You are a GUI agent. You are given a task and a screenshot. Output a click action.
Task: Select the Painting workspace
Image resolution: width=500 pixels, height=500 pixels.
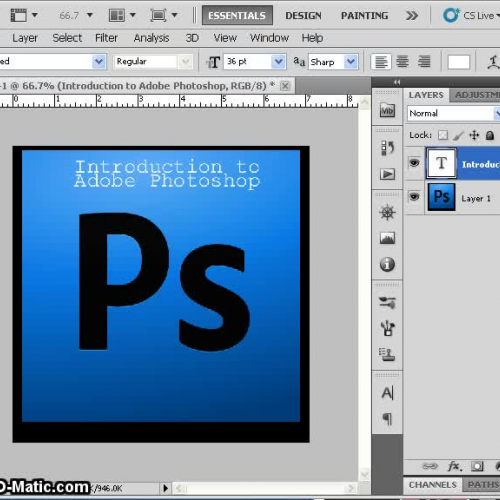[364, 16]
